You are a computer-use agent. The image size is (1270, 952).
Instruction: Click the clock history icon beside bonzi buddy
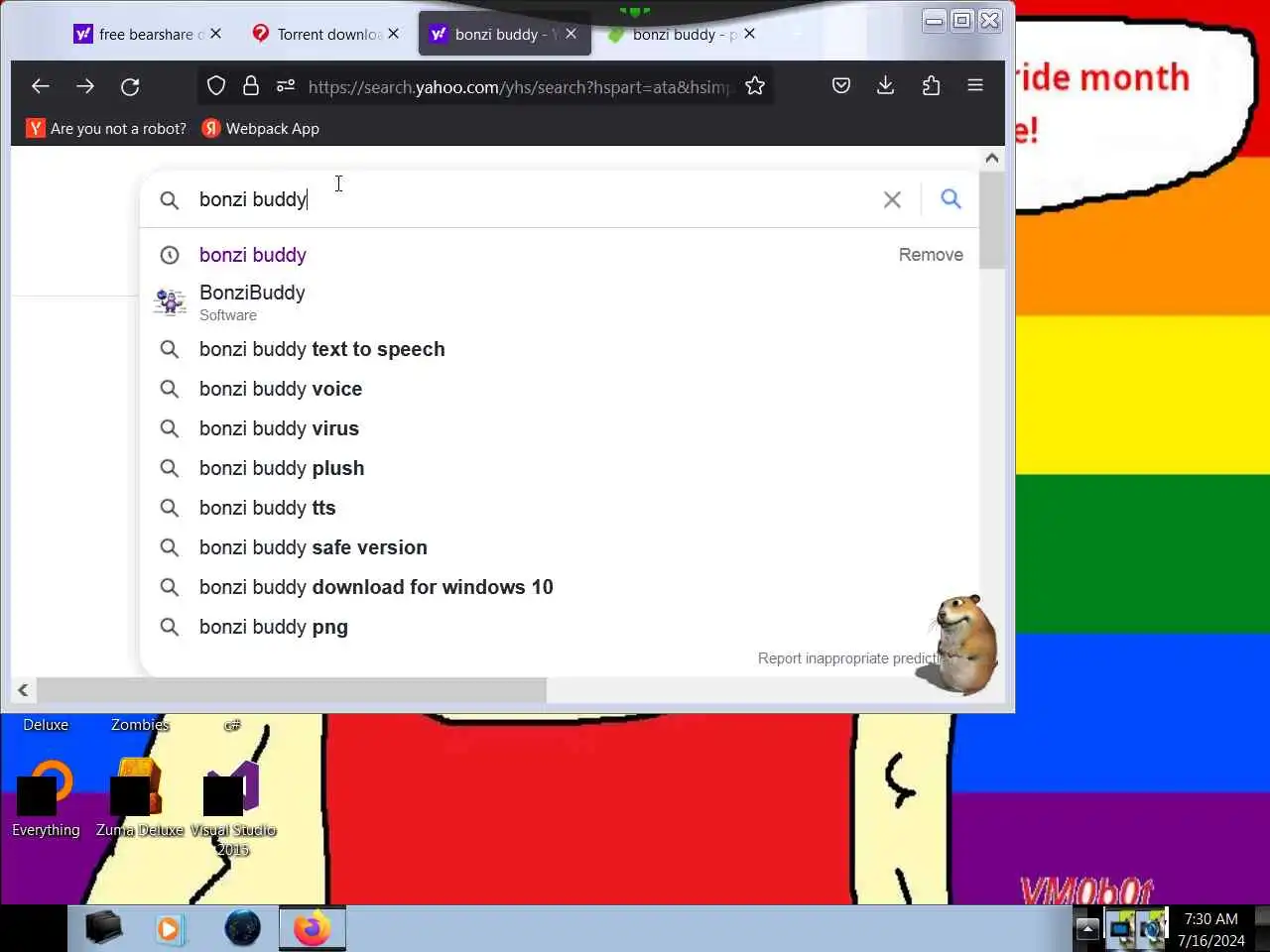coord(170,255)
